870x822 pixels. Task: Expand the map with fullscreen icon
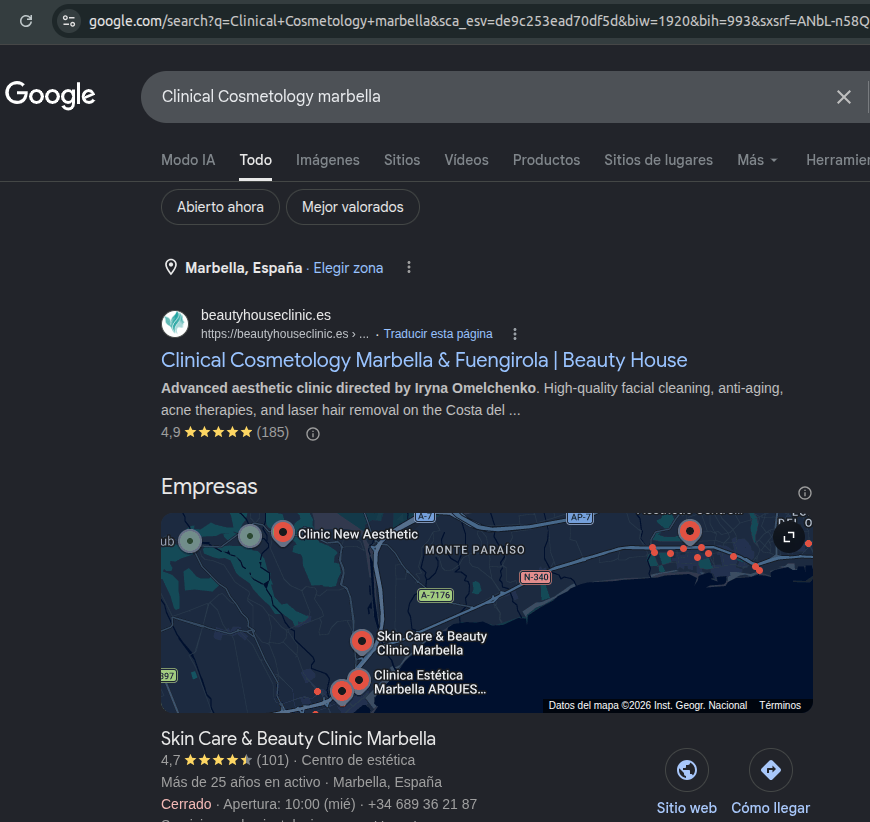click(788, 537)
